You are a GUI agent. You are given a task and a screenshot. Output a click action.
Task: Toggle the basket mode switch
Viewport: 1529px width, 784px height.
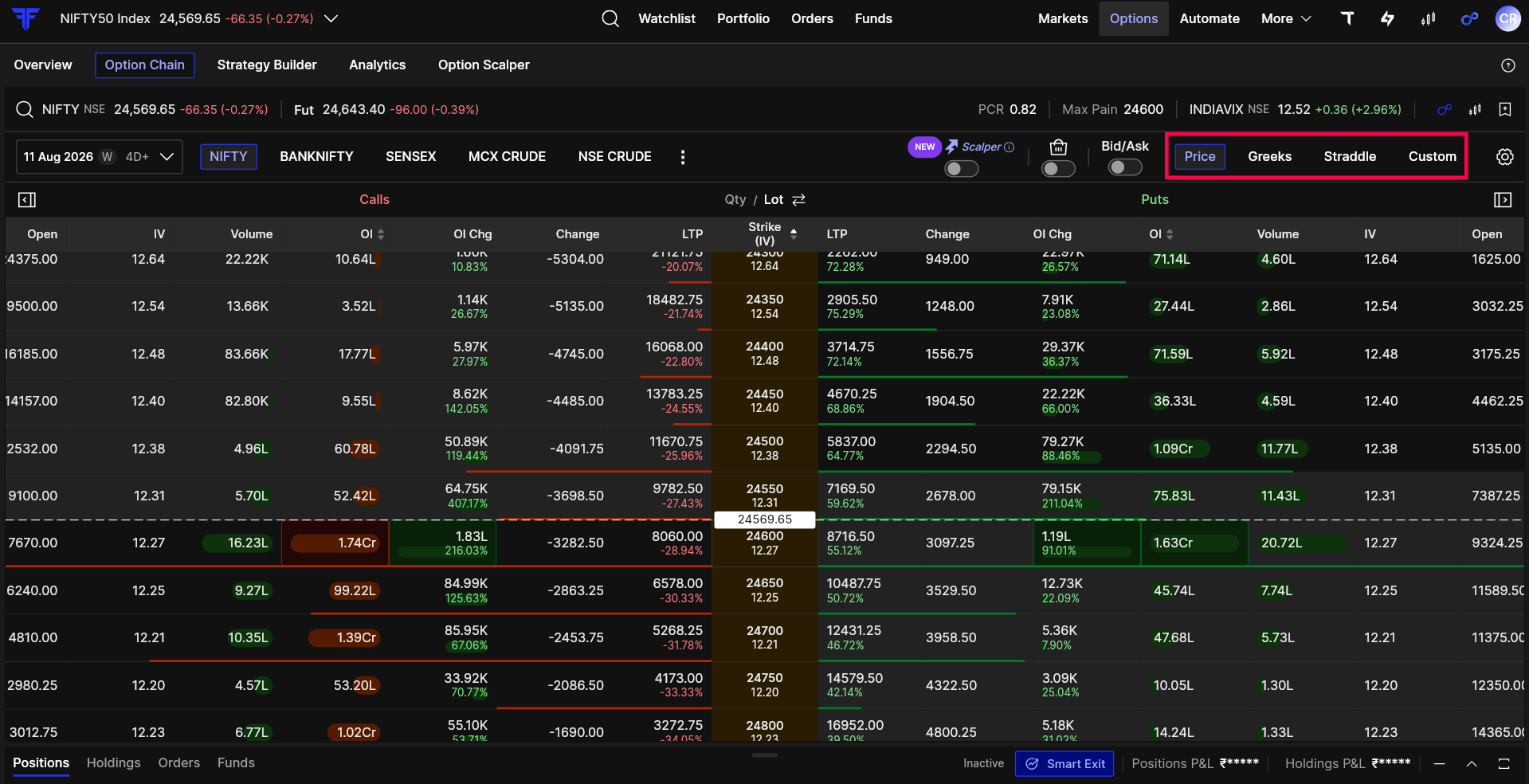[x=1058, y=168]
